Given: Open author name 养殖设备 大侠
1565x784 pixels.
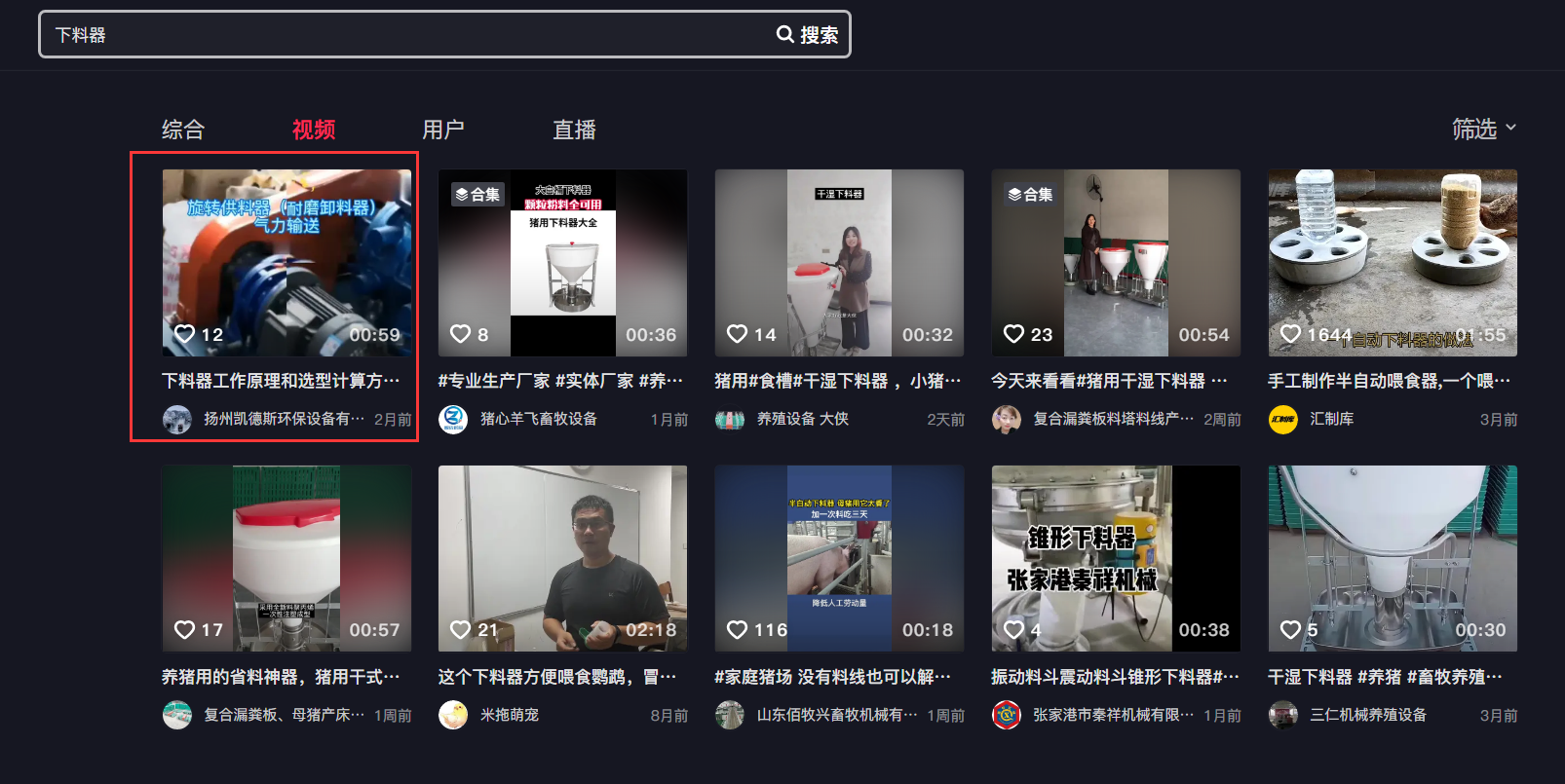Looking at the screenshot, I should (x=803, y=419).
